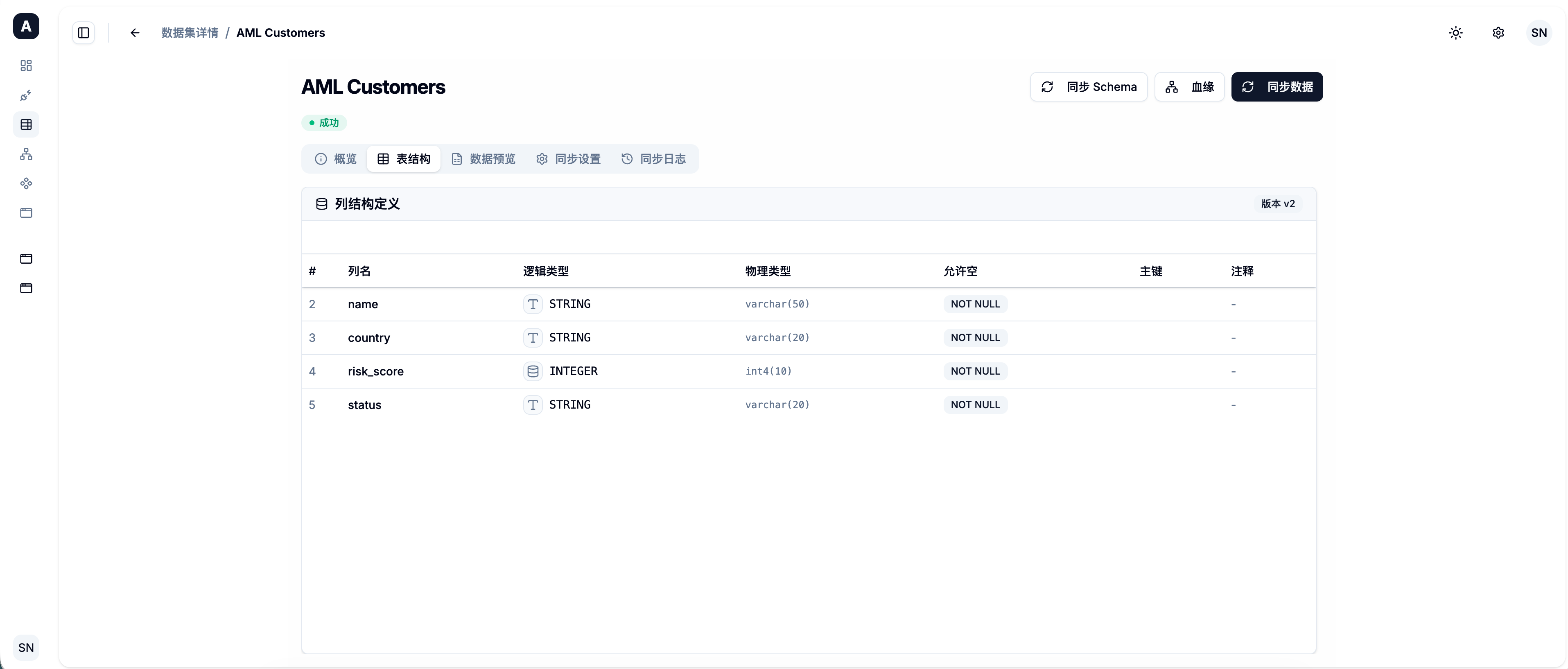Click the int4(10) physical type value
The image size is (1568, 669).
[x=768, y=371]
